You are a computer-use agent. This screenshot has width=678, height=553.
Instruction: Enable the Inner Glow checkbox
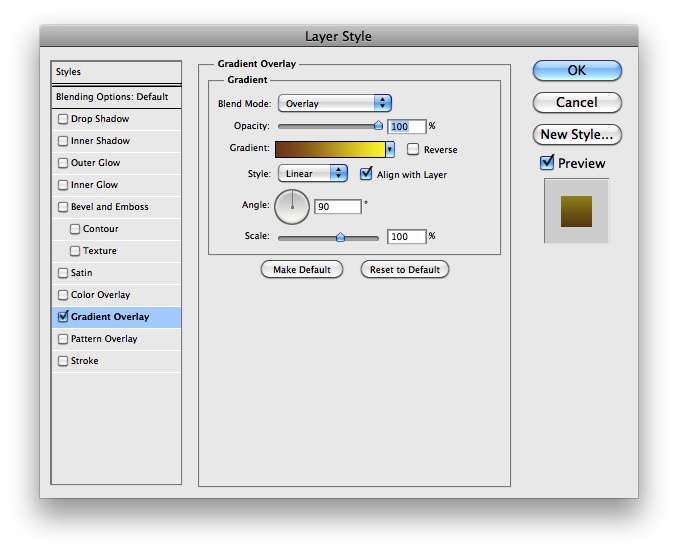[x=63, y=185]
